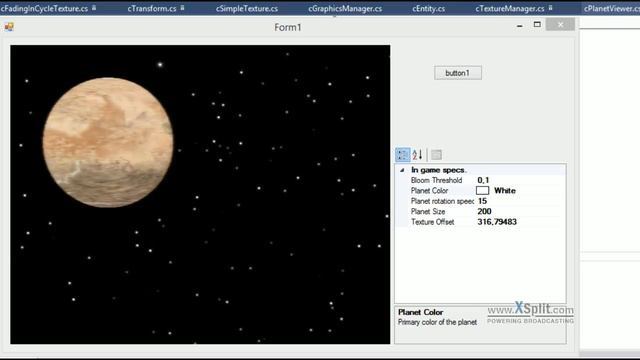Click the pin icon on cTextureManager.cs tab
640x360 pixels.
(550, 8)
